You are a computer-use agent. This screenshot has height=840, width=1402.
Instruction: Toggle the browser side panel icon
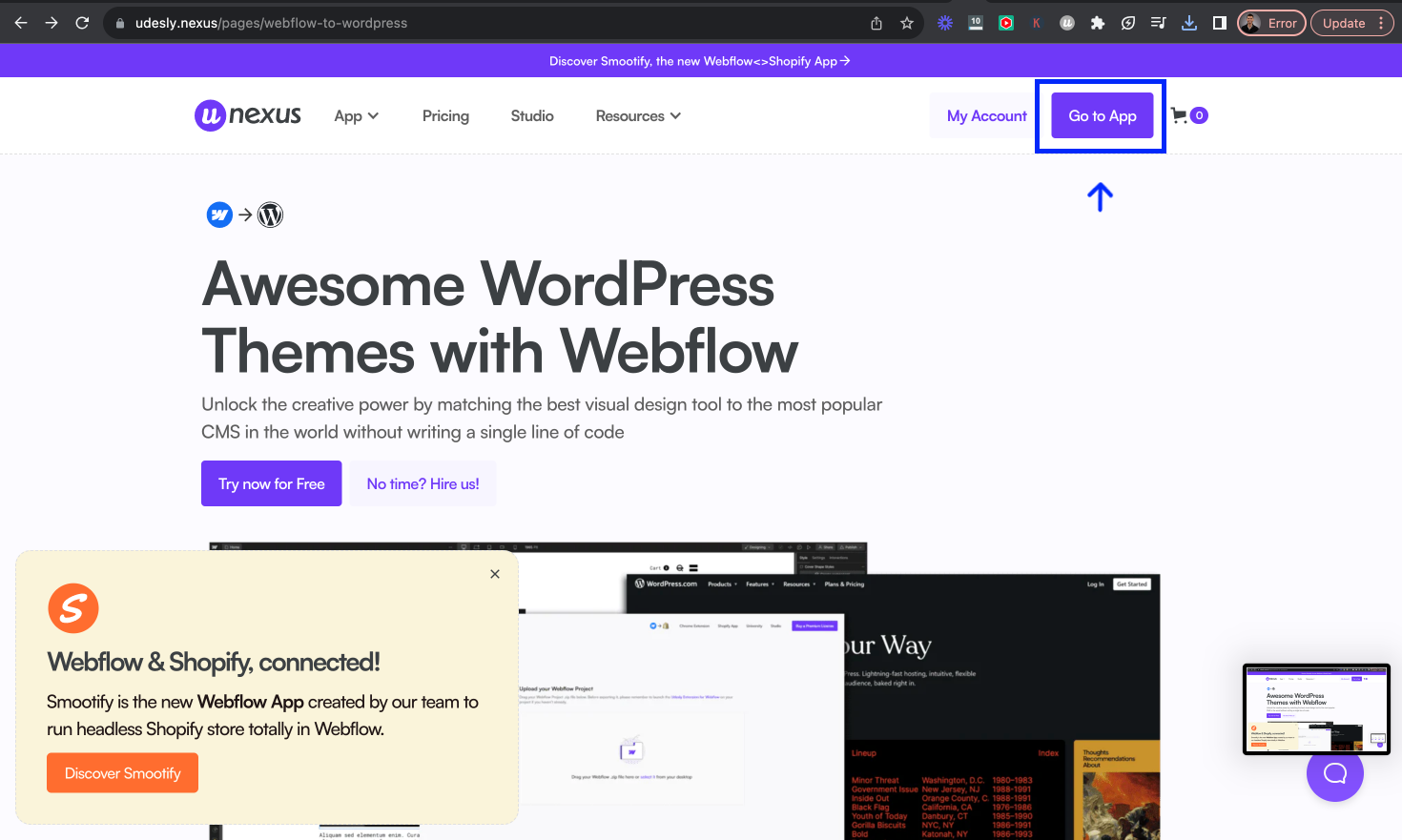point(1220,23)
